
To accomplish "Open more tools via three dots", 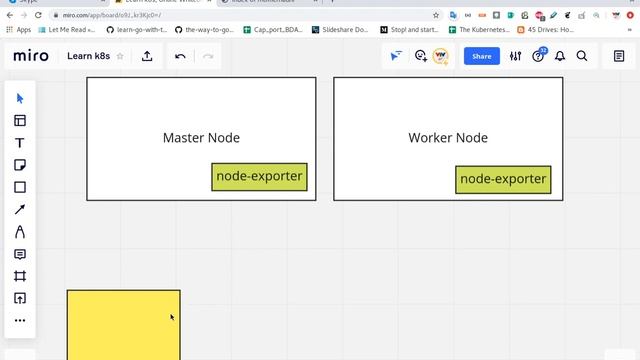I will tap(20, 320).
